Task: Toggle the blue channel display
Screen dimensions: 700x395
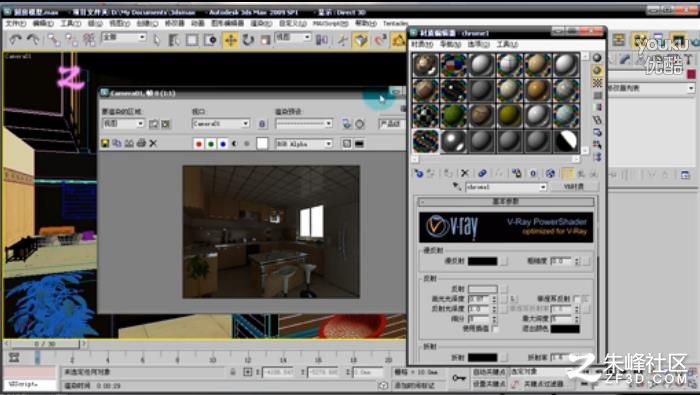Action: (222, 144)
